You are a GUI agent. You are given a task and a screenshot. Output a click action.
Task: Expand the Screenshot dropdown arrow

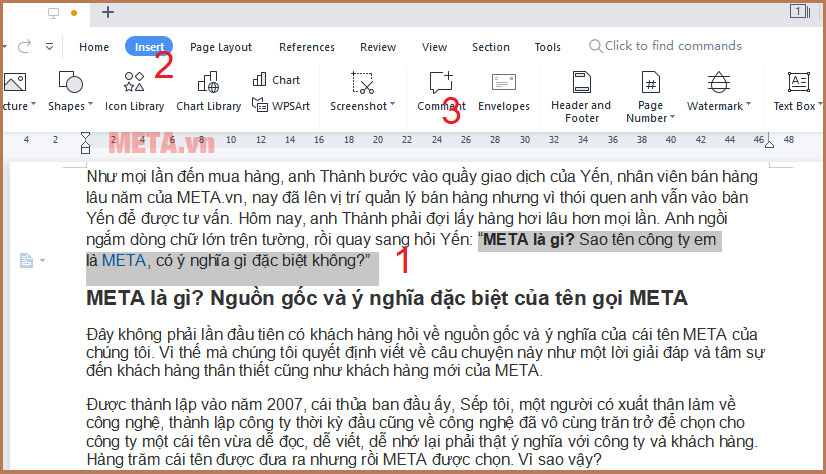(392, 104)
